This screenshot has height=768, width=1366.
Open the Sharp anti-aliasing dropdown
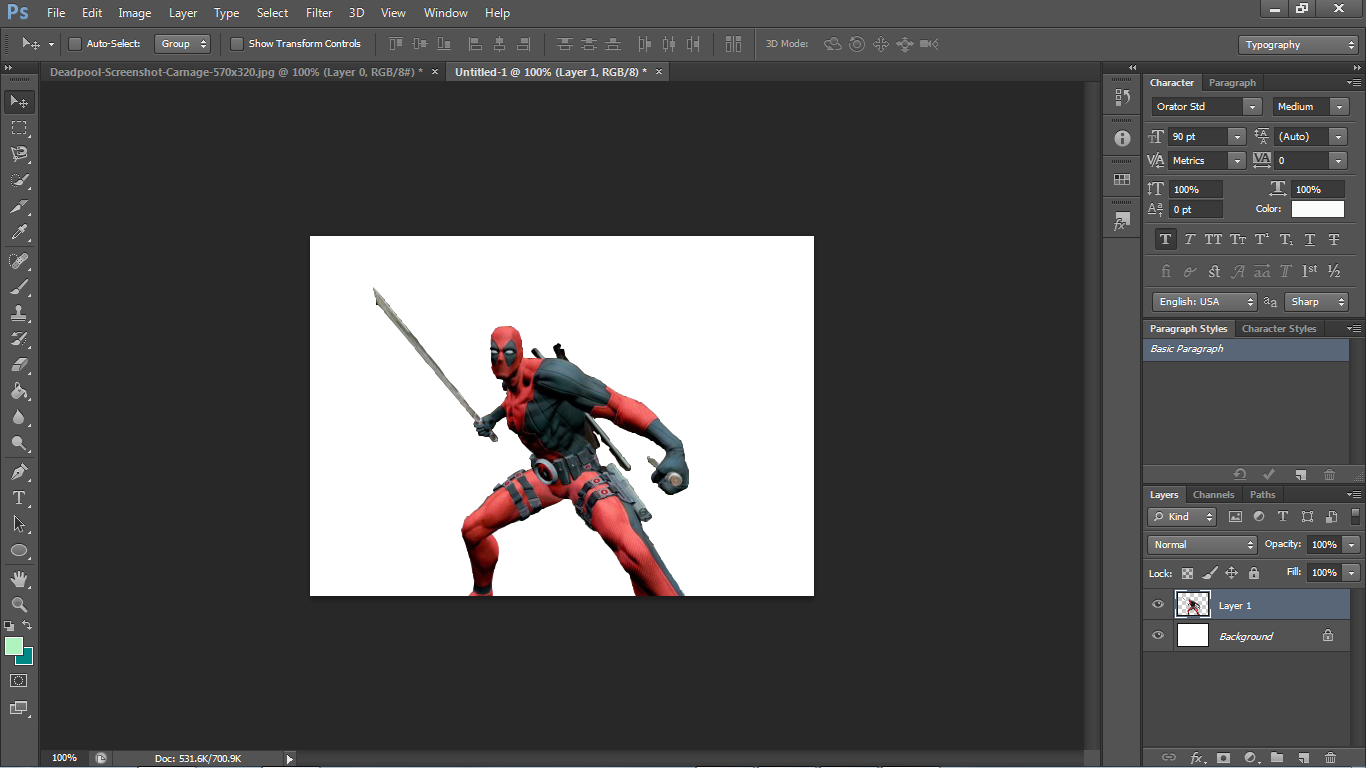click(x=1316, y=302)
